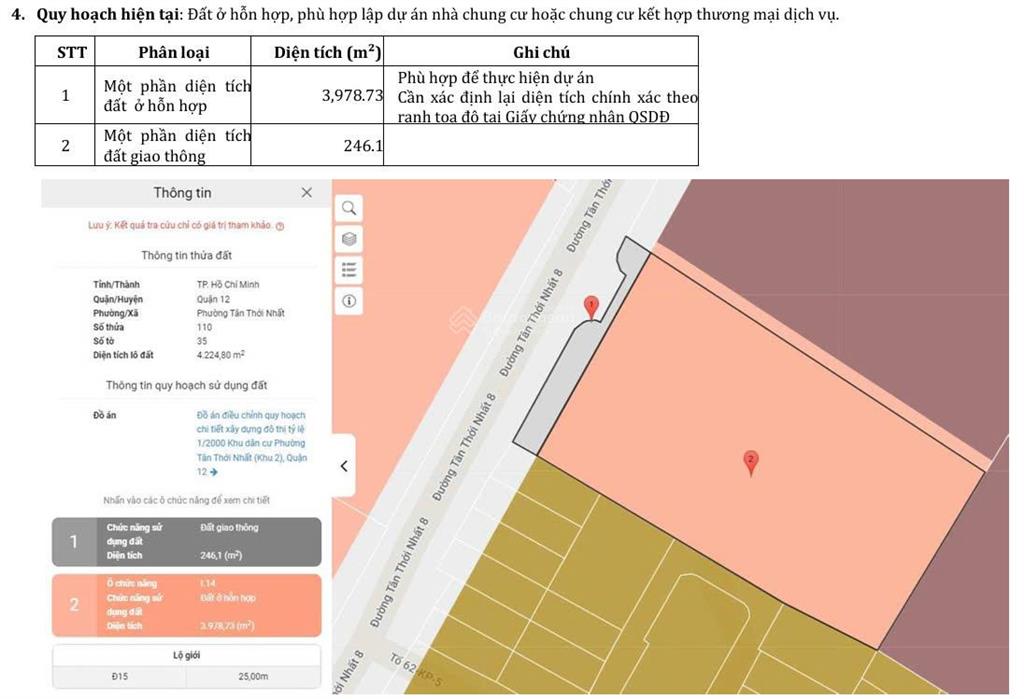
Task: Click the Thông tin quy hoạch sử dụng đất heading
Action: (186, 385)
